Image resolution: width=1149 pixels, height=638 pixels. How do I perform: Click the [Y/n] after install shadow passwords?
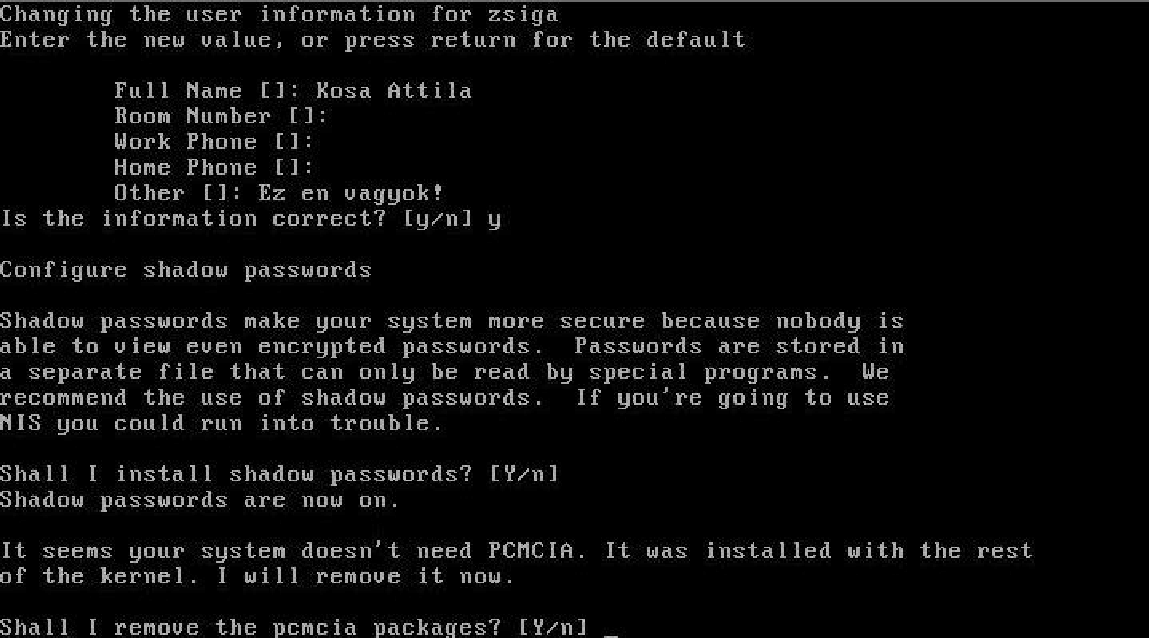coord(523,474)
